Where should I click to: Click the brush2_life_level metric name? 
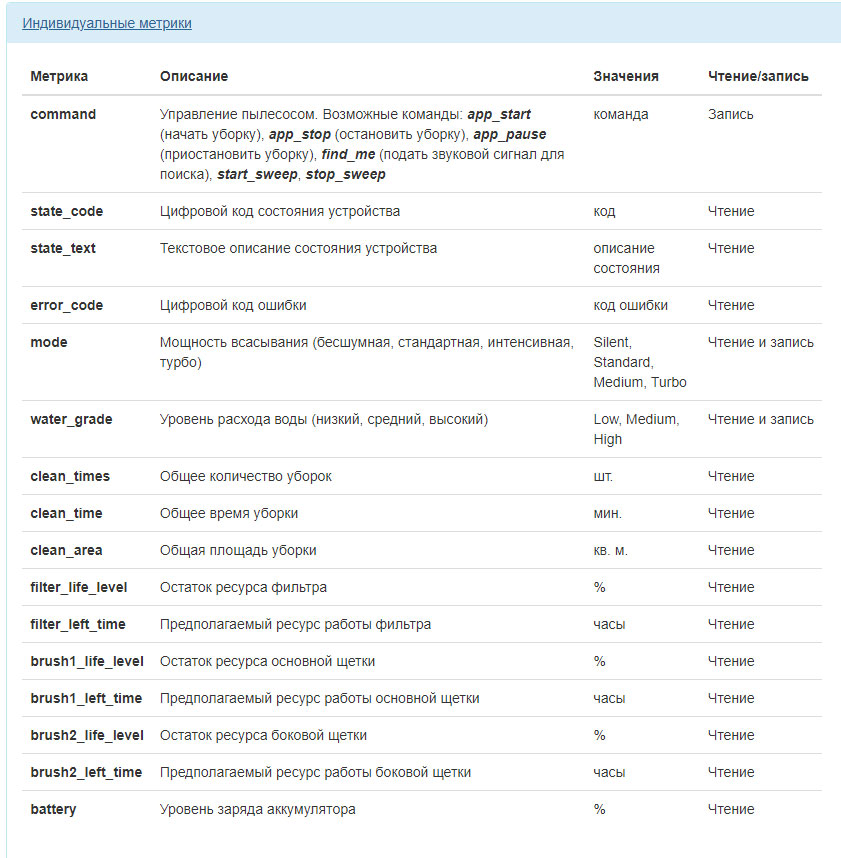[87, 735]
